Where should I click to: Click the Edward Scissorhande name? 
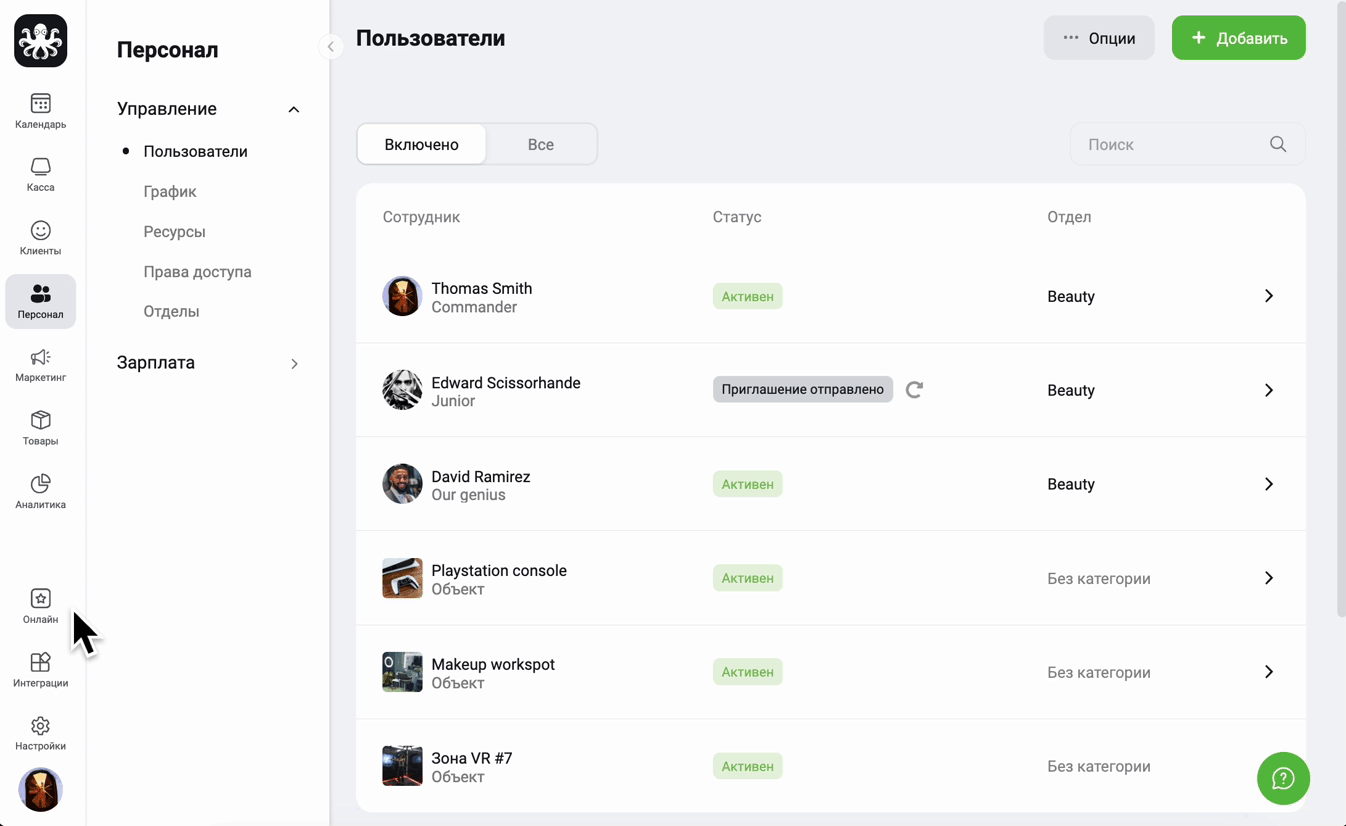click(506, 382)
